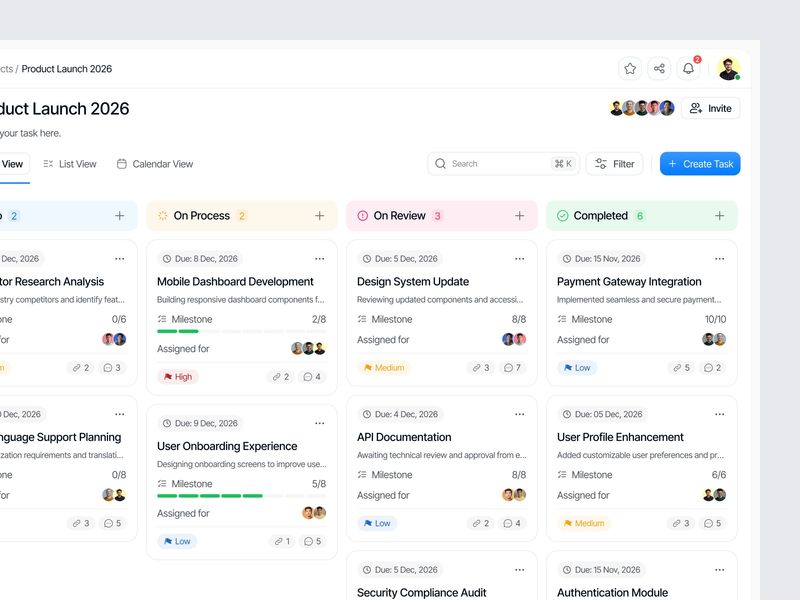The image size is (800, 600).
Task: Click the Due: 8 Dec, 2026 date chip
Action: 200,259
